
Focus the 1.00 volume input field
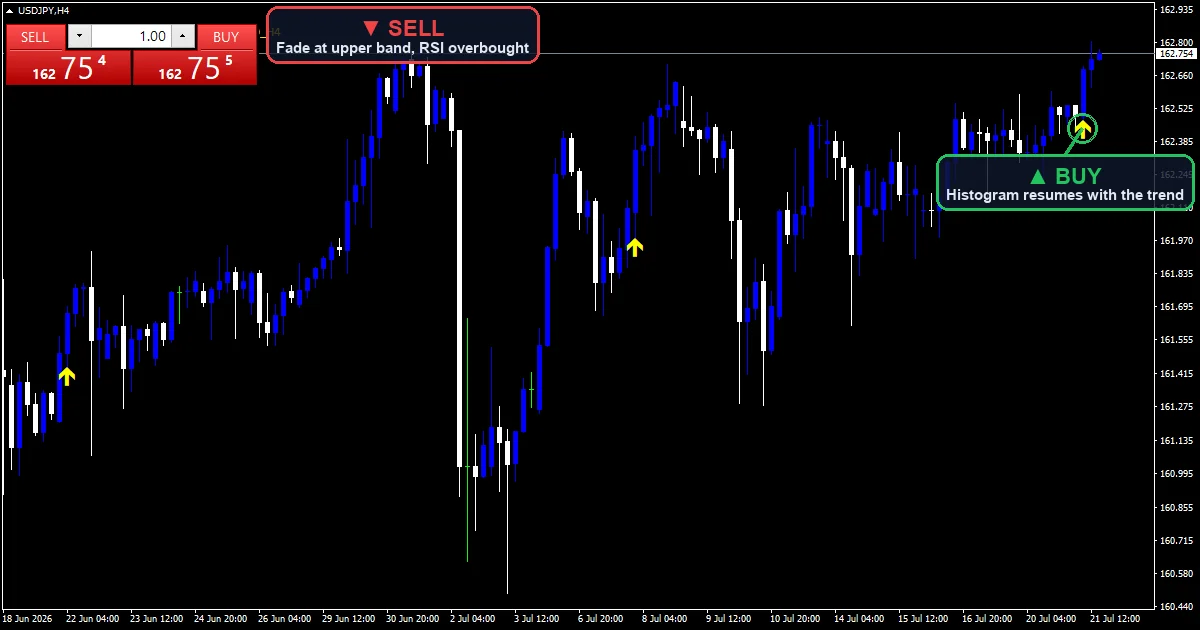pos(131,37)
